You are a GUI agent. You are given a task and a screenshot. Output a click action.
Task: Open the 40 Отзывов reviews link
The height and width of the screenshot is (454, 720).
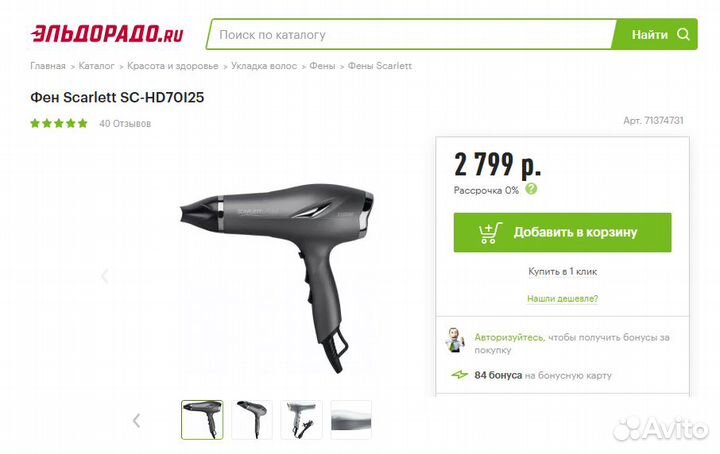point(125,123)
